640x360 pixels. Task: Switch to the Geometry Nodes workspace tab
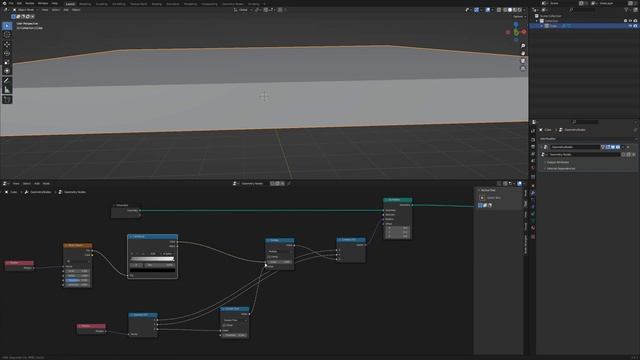click(x=232, y=4)
